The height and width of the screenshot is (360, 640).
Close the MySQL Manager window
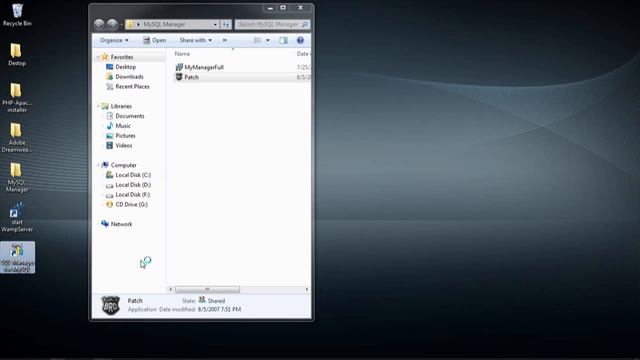click(300, 8)
